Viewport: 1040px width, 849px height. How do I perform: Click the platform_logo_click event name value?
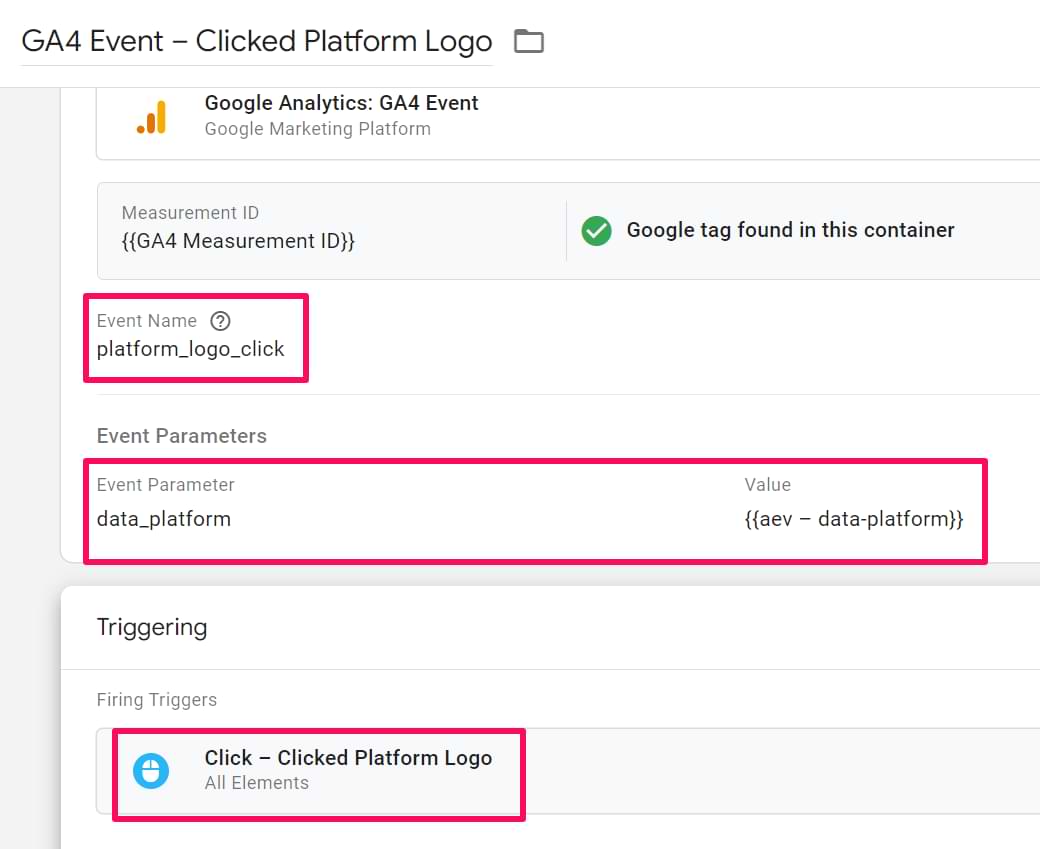tap(190, 349)
